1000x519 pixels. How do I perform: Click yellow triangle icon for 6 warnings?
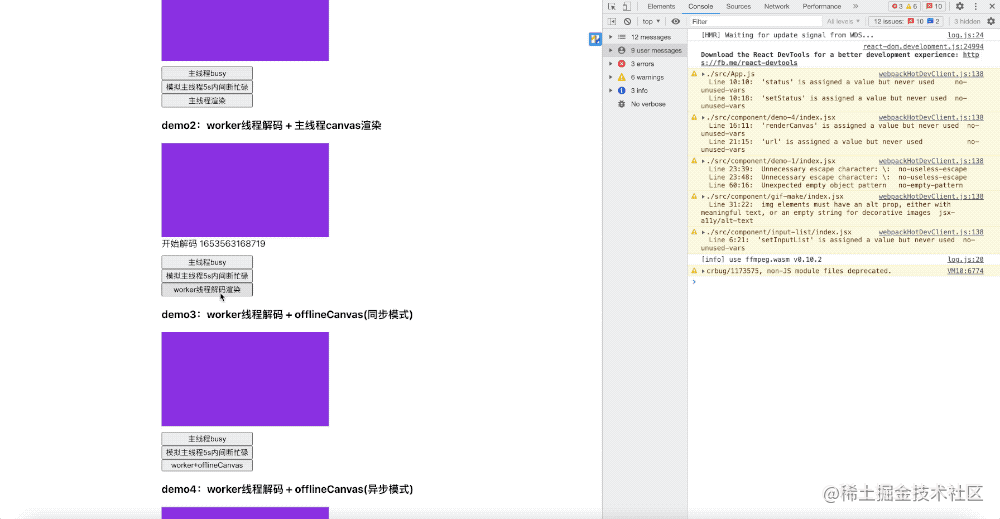(622, 77)
